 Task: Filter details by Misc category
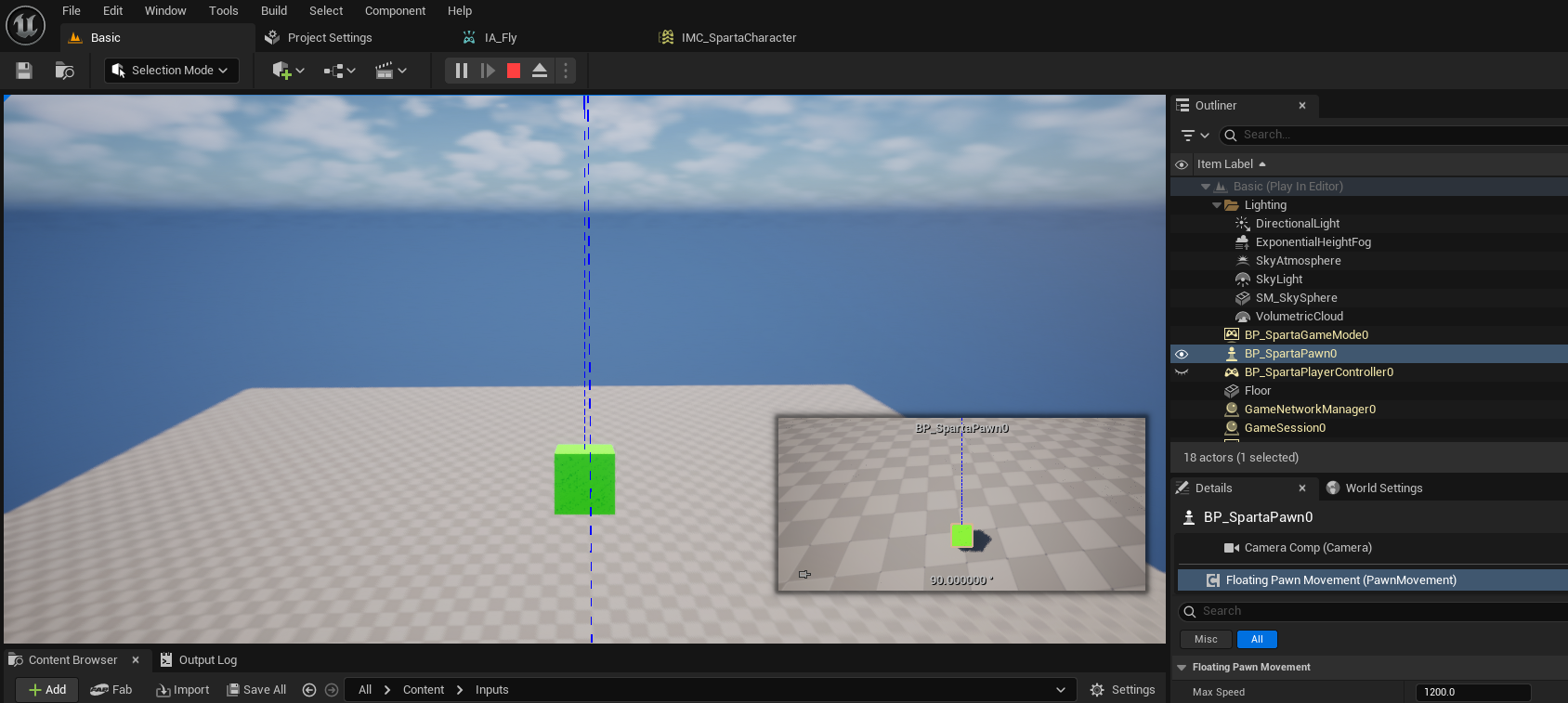(1206, 639)
